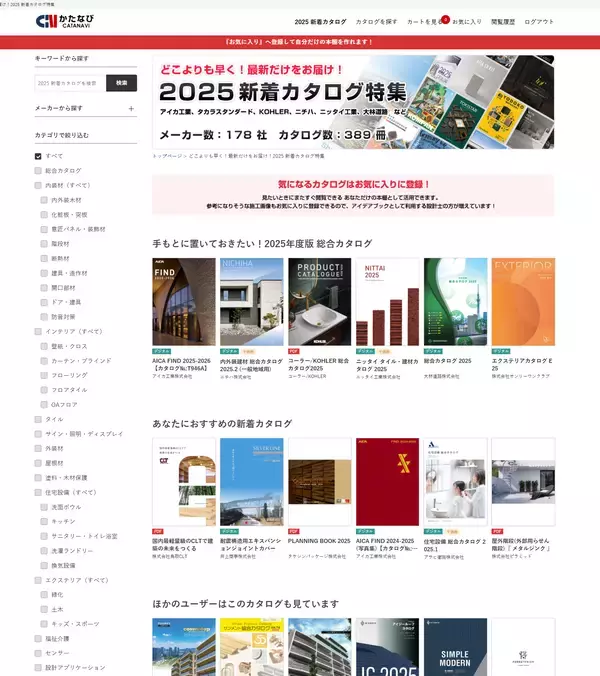Open the SIMPLE MODERN catalog cover thumbnail
Image resolution: width=600 pixels, height=676 pixels.
click(x=456, y=647)
